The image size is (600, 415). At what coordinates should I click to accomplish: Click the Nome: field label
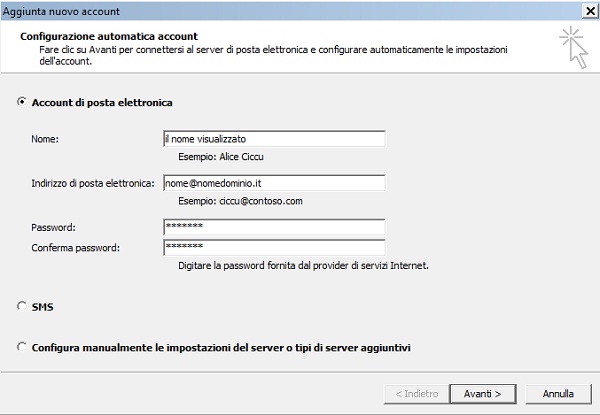click(45, 139)
